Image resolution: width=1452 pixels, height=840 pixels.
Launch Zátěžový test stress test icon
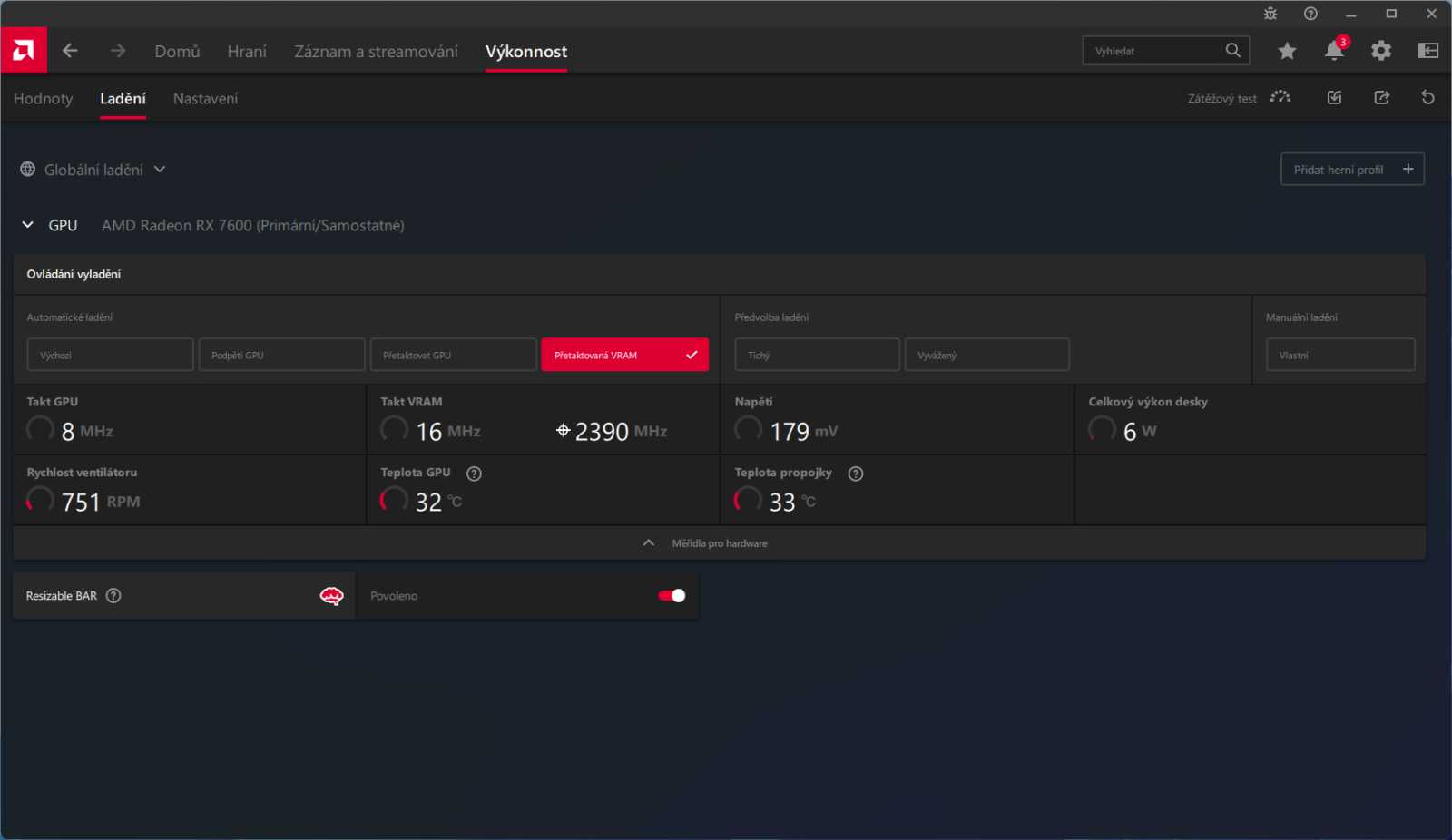click(1280, 97)
